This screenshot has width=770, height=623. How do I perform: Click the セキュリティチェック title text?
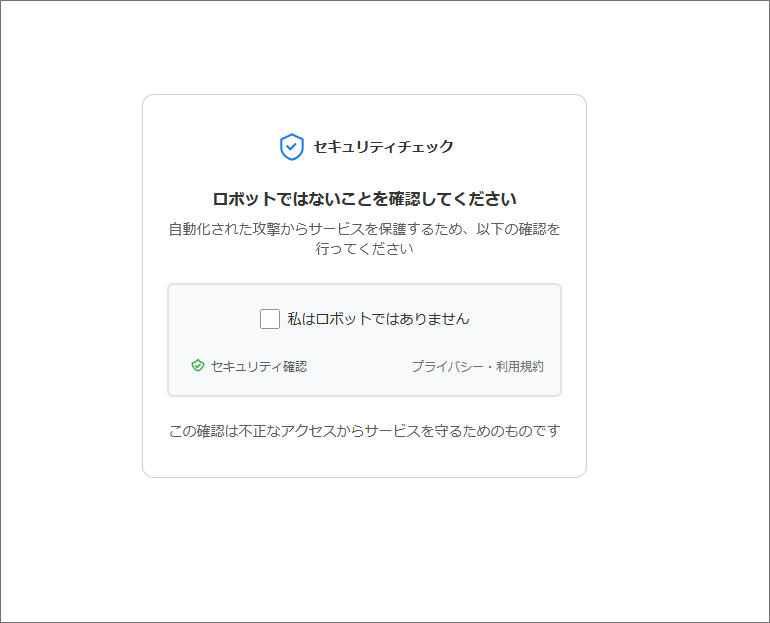coord(383,147)
